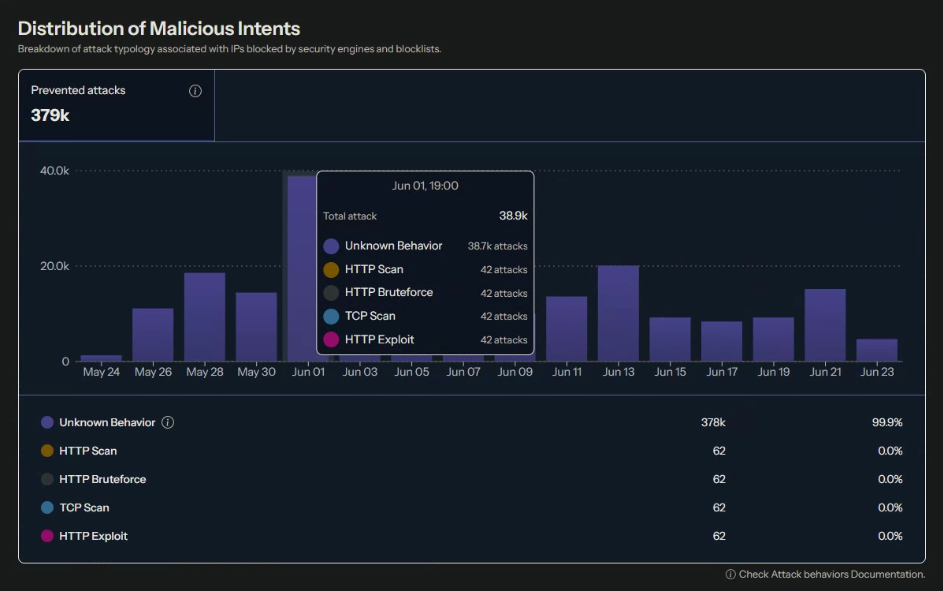Click the HTTP Scan legend label
The height and width of the screenshot is (591, 943).
tap(88, 451)
